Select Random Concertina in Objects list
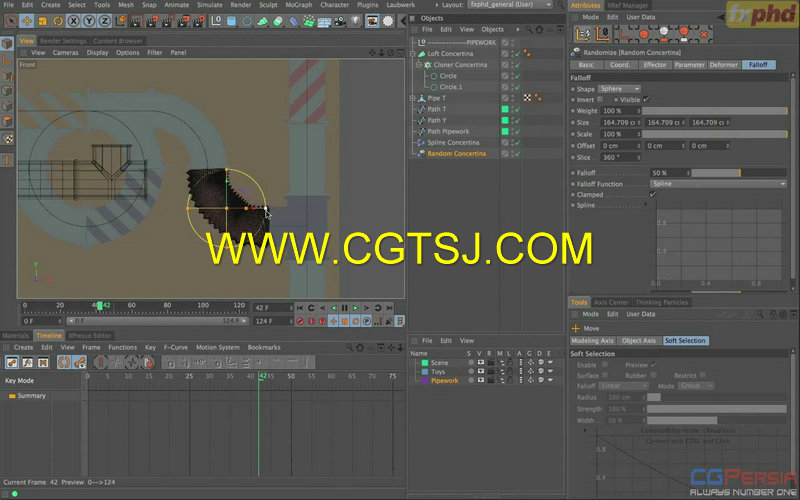Image resolution: width=800 pixels, height=500 pixels. pos(456,154)
